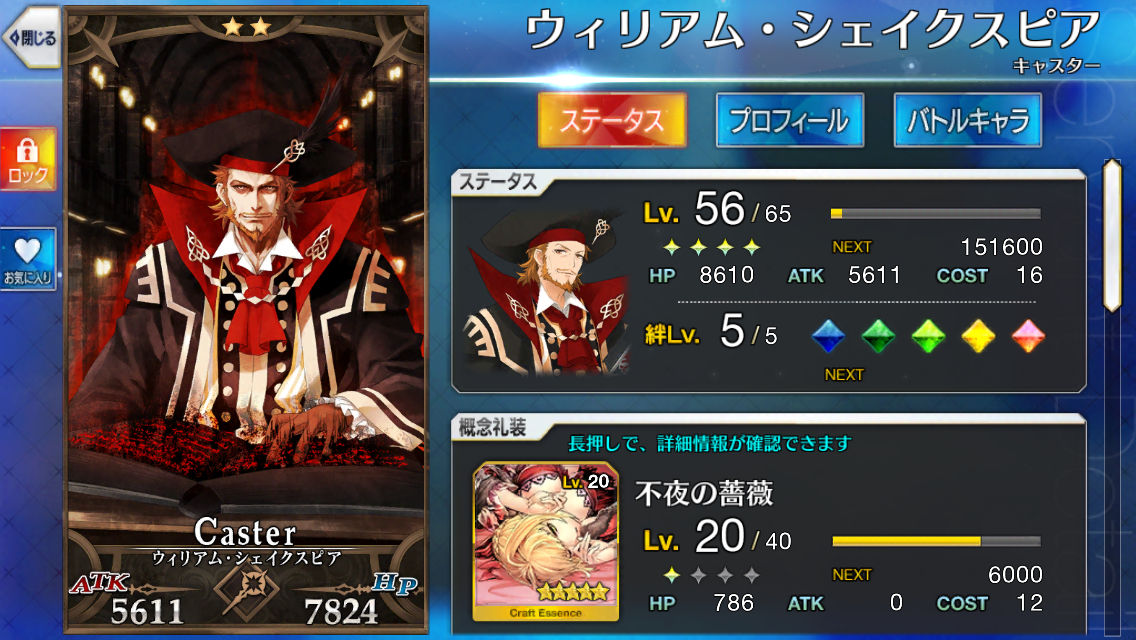Click the dark green bond gem
The image size is (1136, 640).
(x=878, y=336)
